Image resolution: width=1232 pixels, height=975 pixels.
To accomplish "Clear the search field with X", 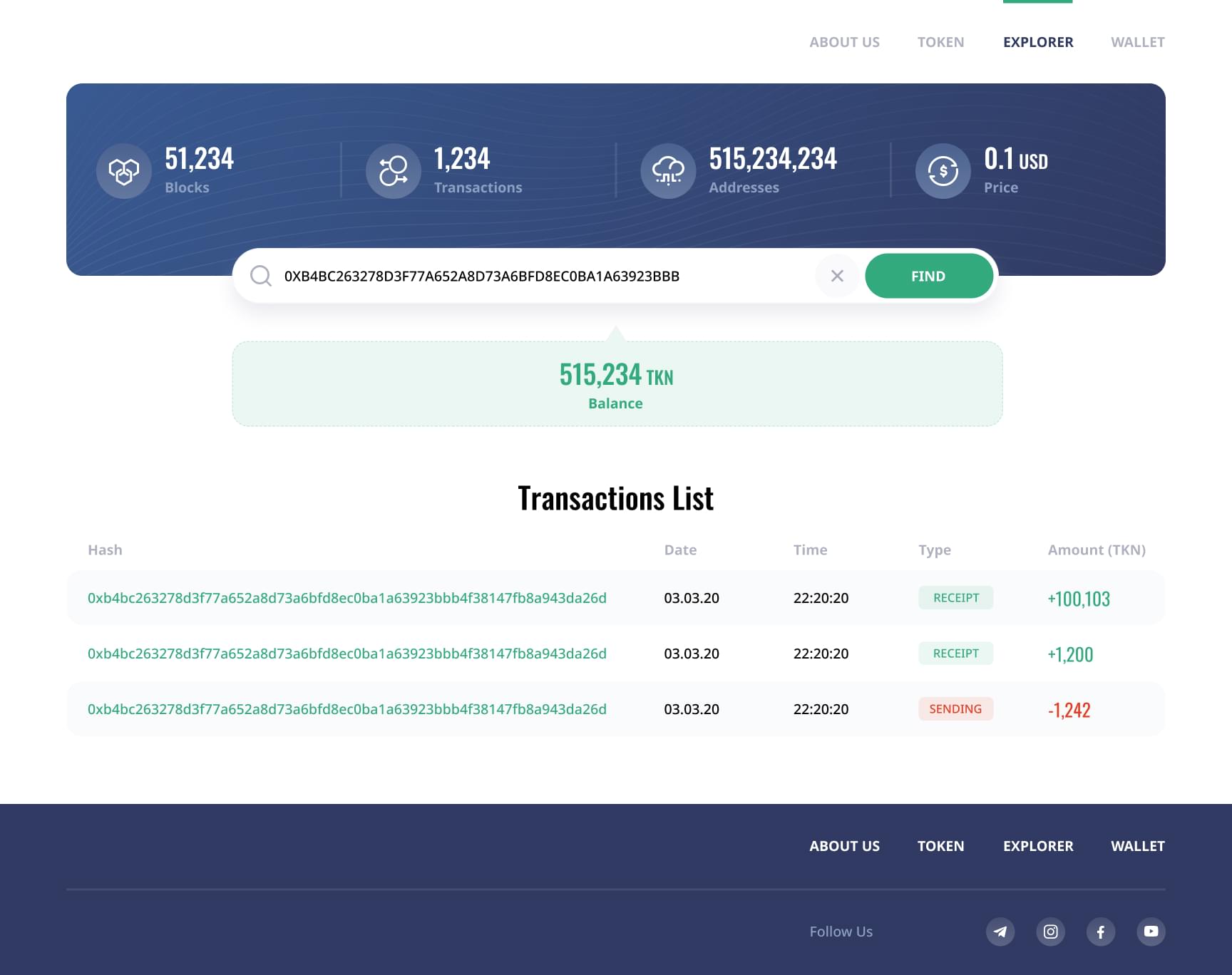I will coord(837,276).
